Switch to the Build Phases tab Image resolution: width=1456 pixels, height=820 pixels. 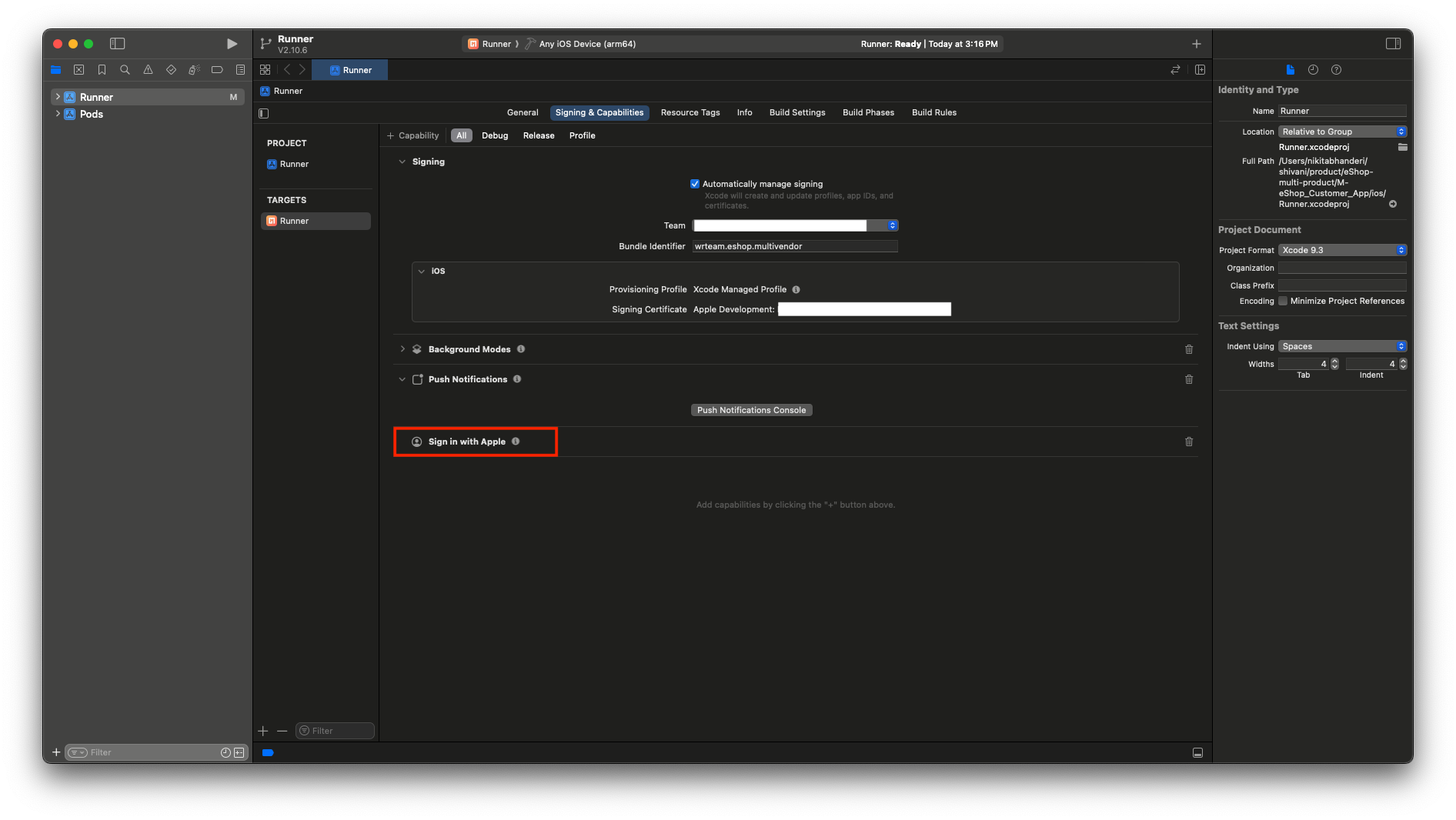pyautogui.click(x=868, y=112)
